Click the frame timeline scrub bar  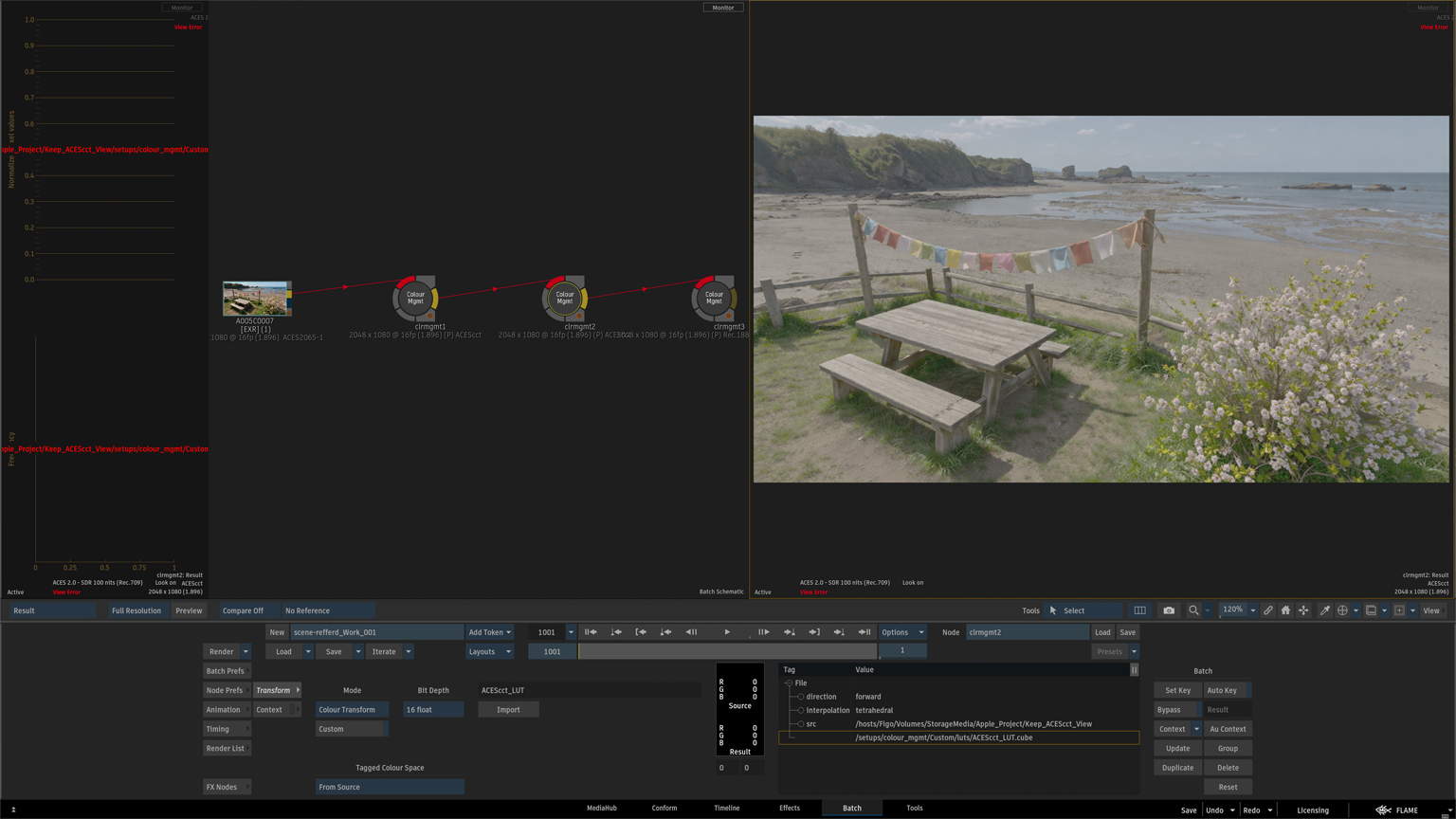point(727,651)
